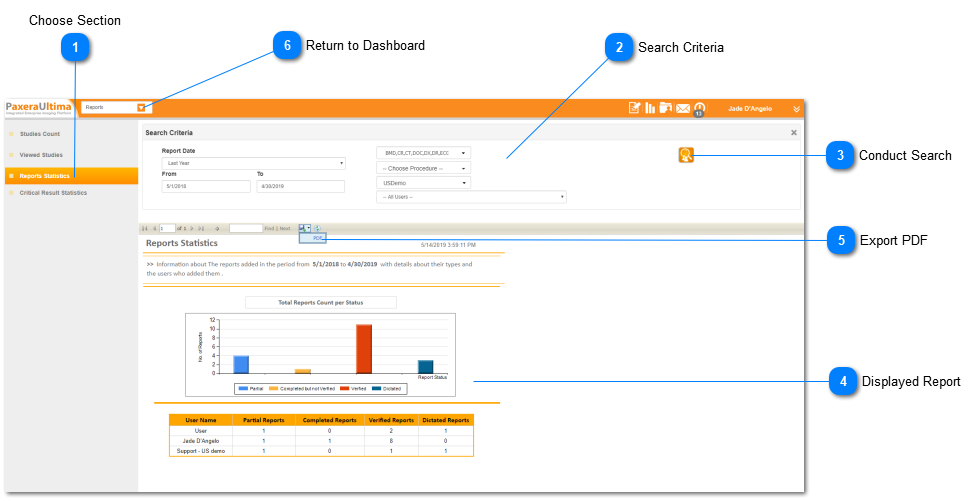Open the report editor notepad icon

[634, 108]
